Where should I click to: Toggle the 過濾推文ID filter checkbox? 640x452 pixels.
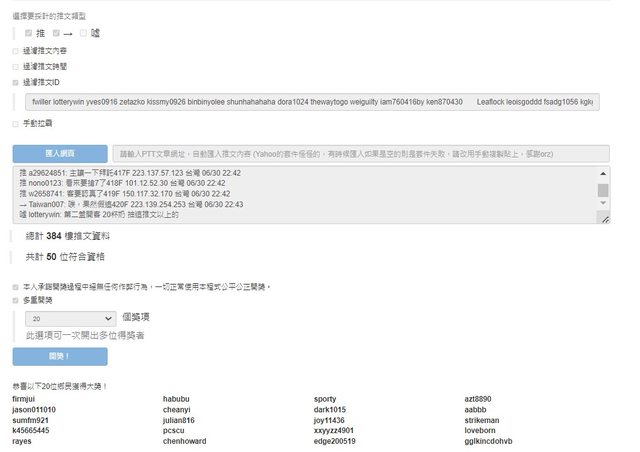tap(16, 82)
